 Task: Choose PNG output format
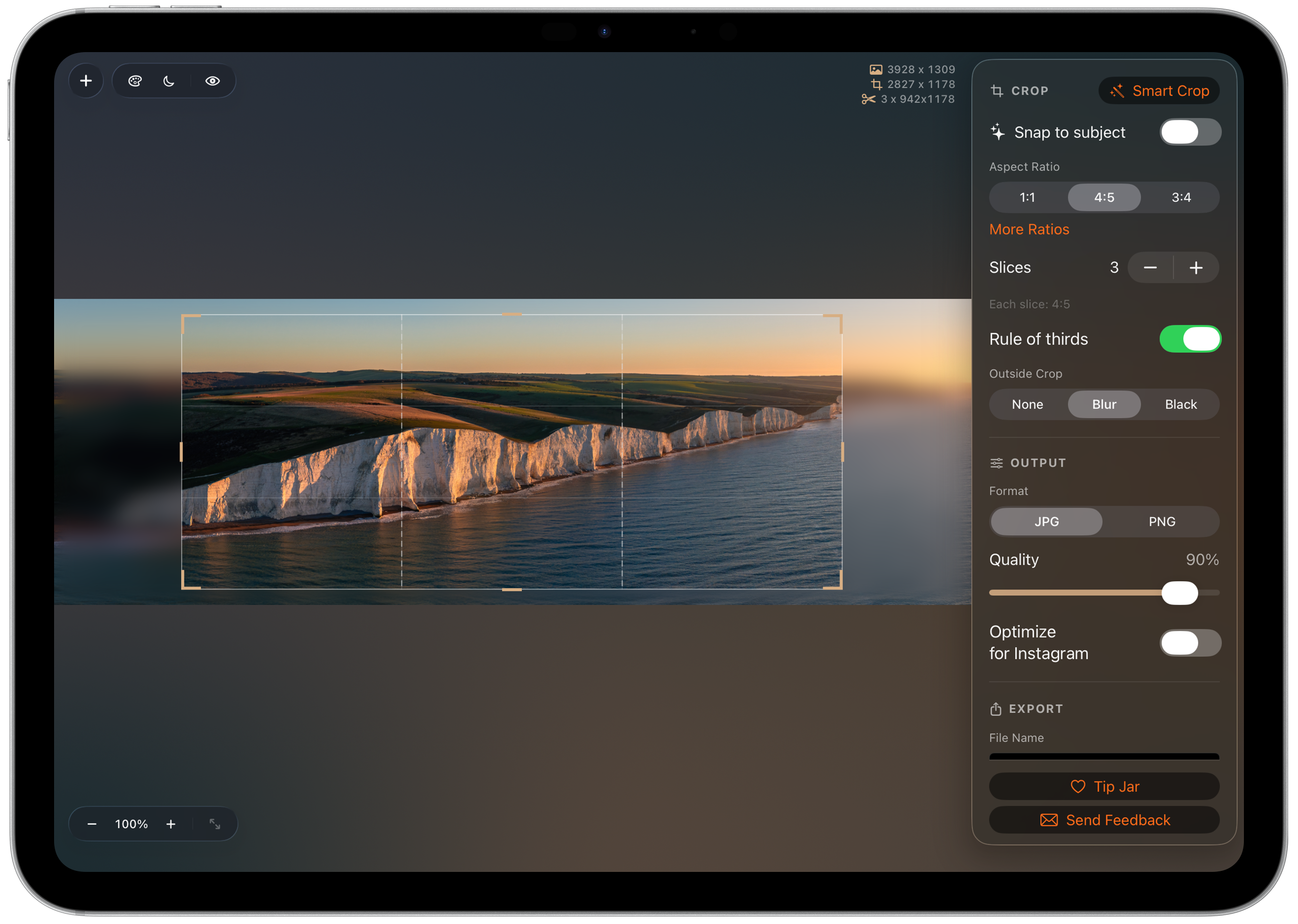[x=1161, y=522]
